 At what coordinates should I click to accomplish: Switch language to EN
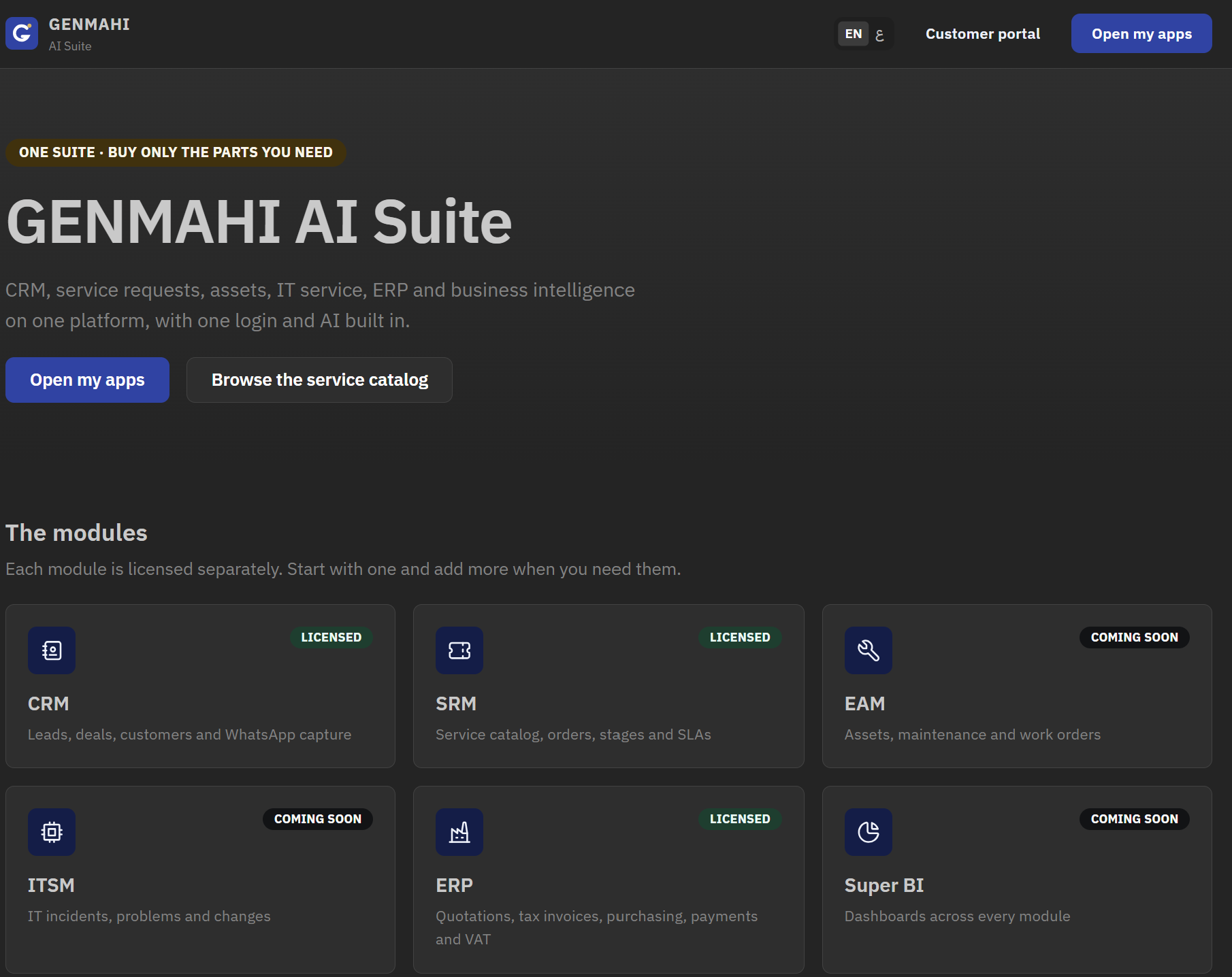point(853,34)
